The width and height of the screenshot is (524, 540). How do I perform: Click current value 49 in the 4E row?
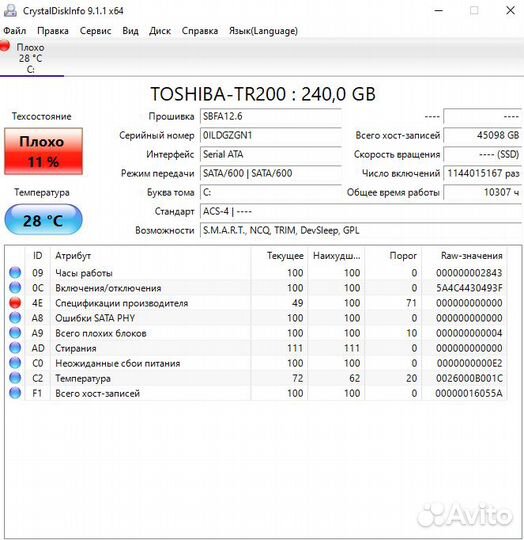[297, 303]
